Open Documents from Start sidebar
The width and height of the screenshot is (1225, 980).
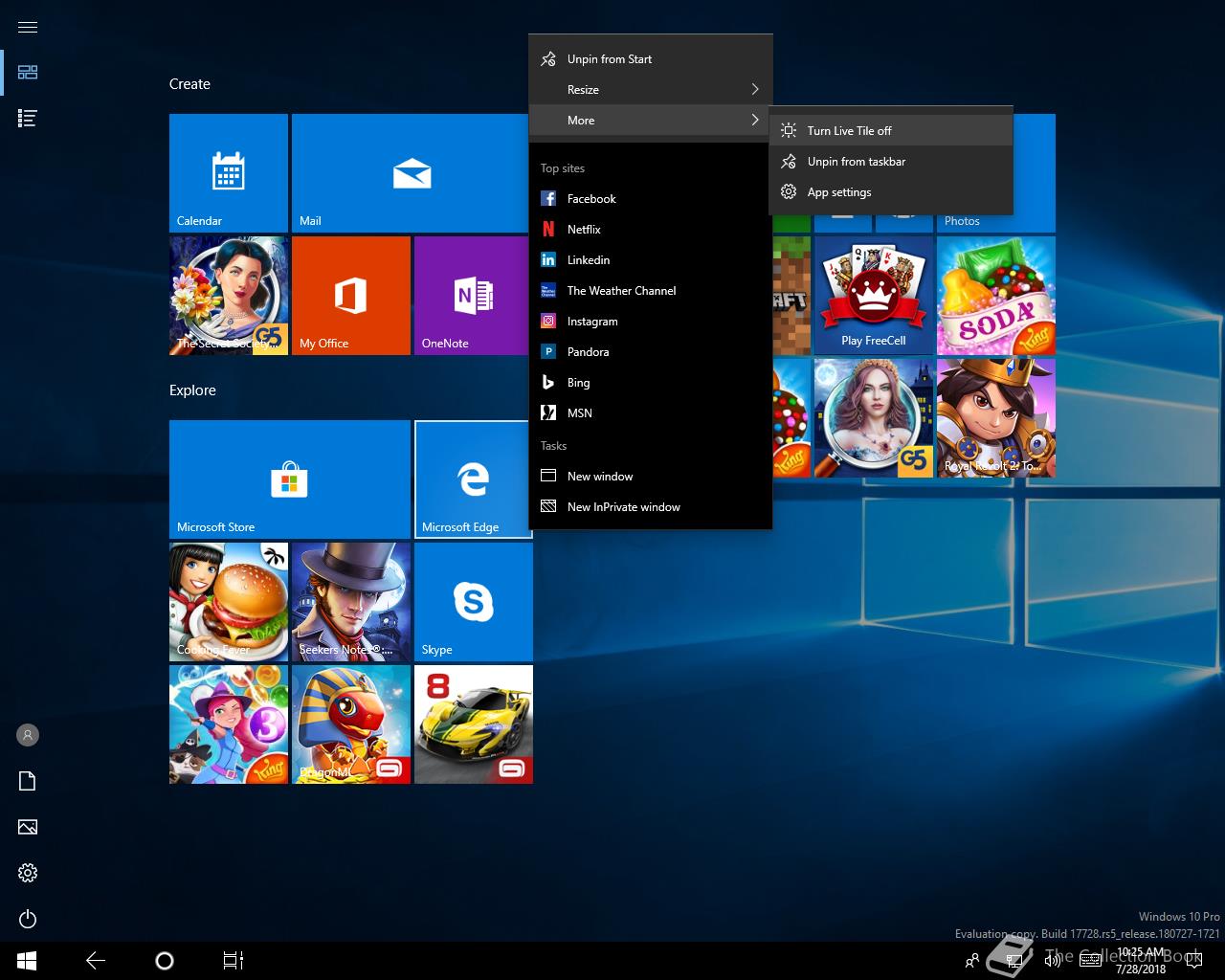coord(28,781)
